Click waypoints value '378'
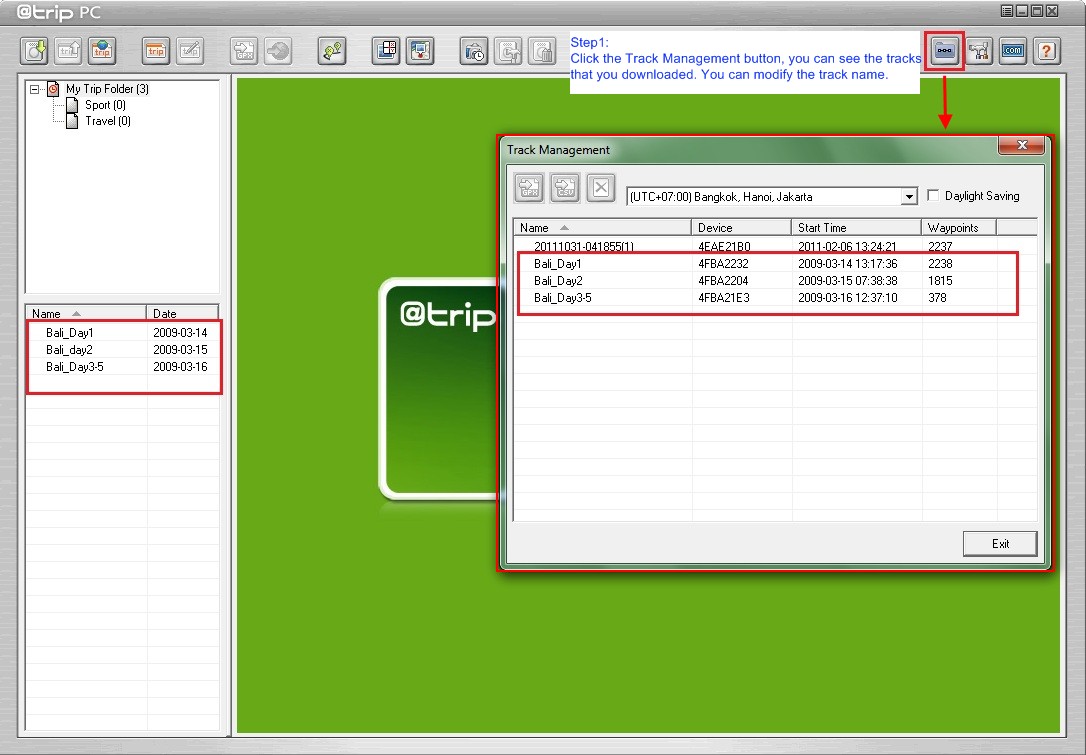Image resolution: width=1086 pixels, height=755 pixels. [x=937, y=298]
